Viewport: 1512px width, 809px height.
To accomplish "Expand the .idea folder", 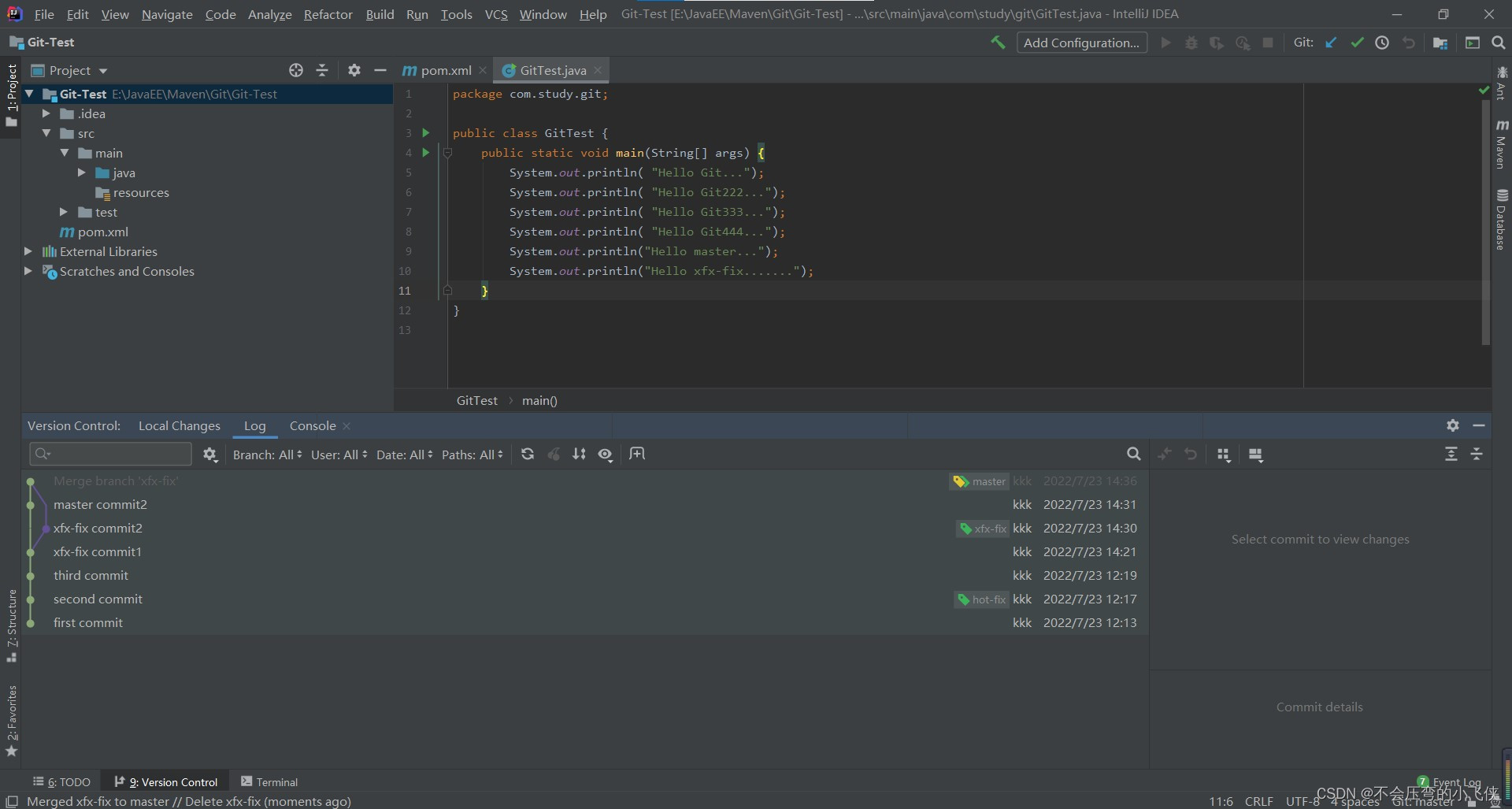I will point(46,113).
